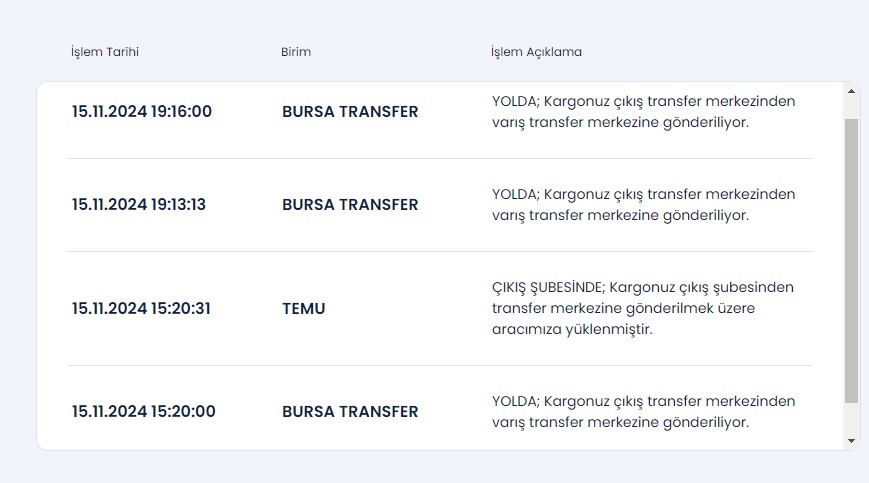Click the ÇIKIŞ ŞUBESİNDE status text
Screen dimensions: 869x483
[547, 287]
